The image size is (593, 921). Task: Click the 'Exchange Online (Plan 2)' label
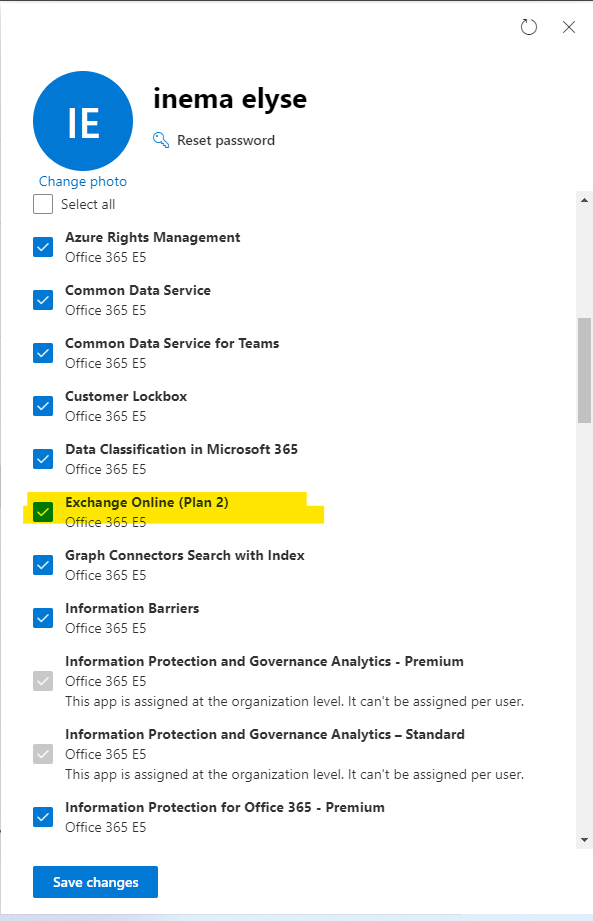tap(147, 503)
